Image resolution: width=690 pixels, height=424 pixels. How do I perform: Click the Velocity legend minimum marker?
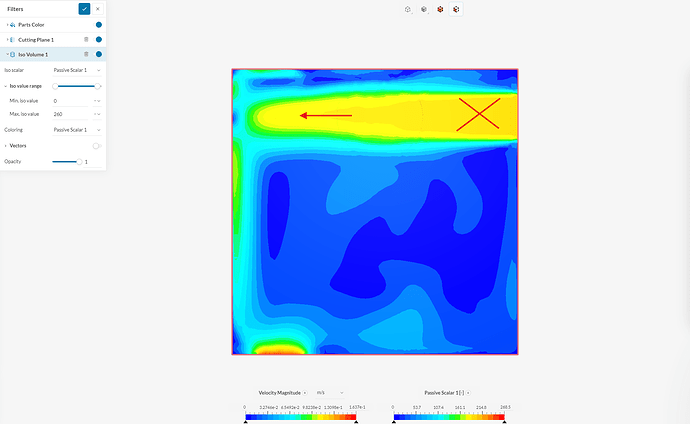(x=246, y=422)
